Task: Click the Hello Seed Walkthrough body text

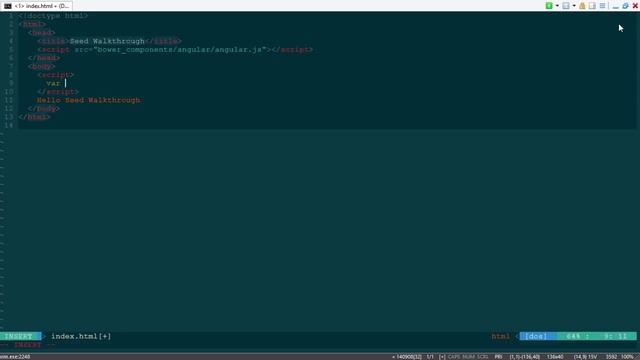Action: tap(89, 100)
